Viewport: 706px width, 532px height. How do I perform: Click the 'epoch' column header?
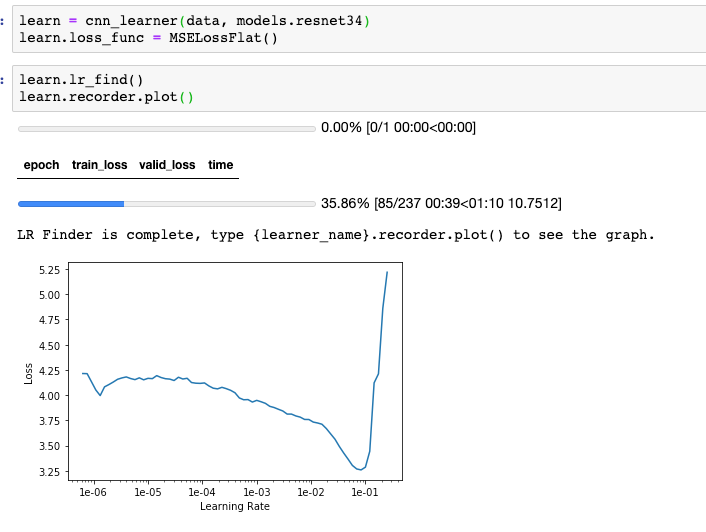point(41,165)
